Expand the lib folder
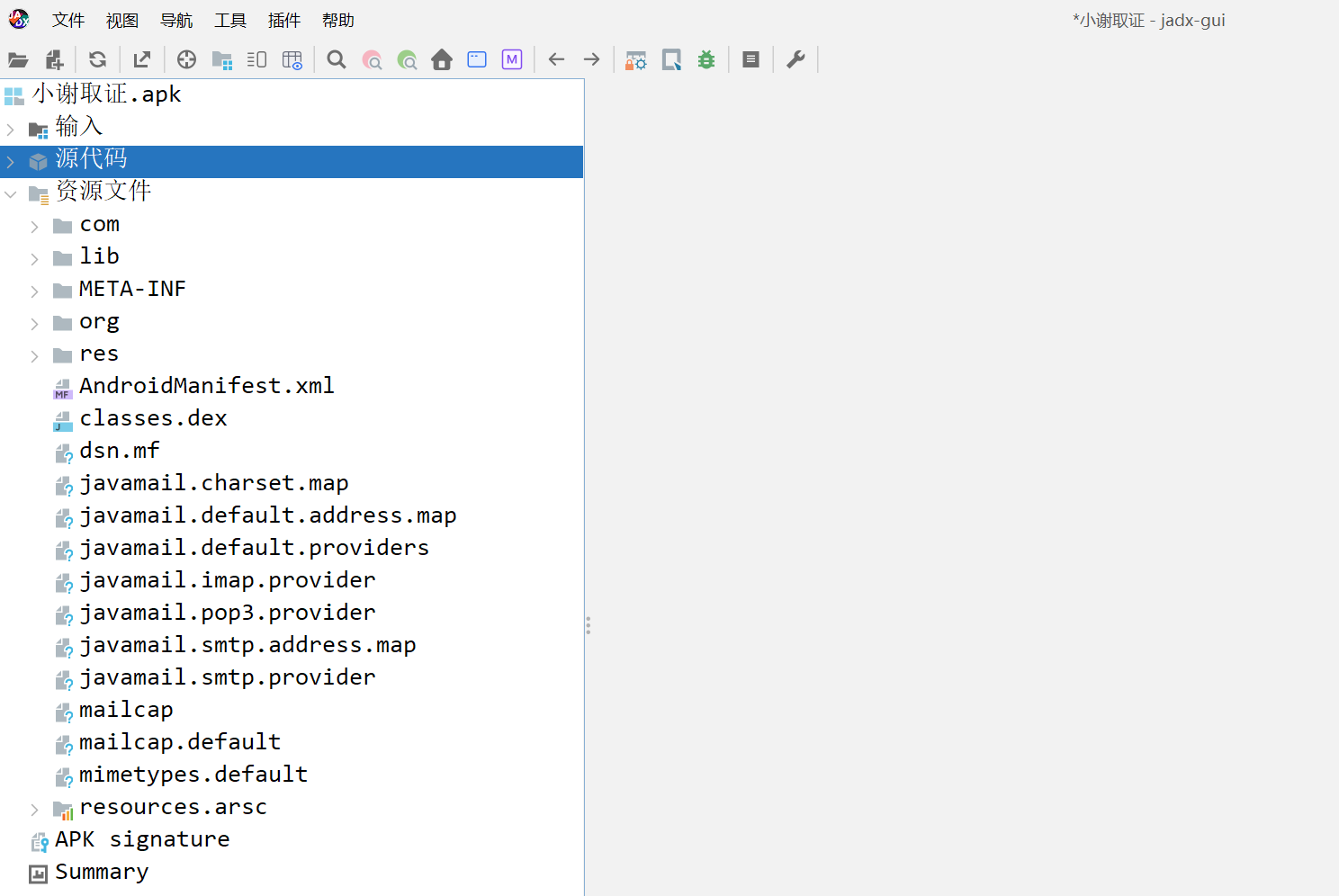Image resolution: width=1339 pixels, height=896 pixels. (34, 259)
